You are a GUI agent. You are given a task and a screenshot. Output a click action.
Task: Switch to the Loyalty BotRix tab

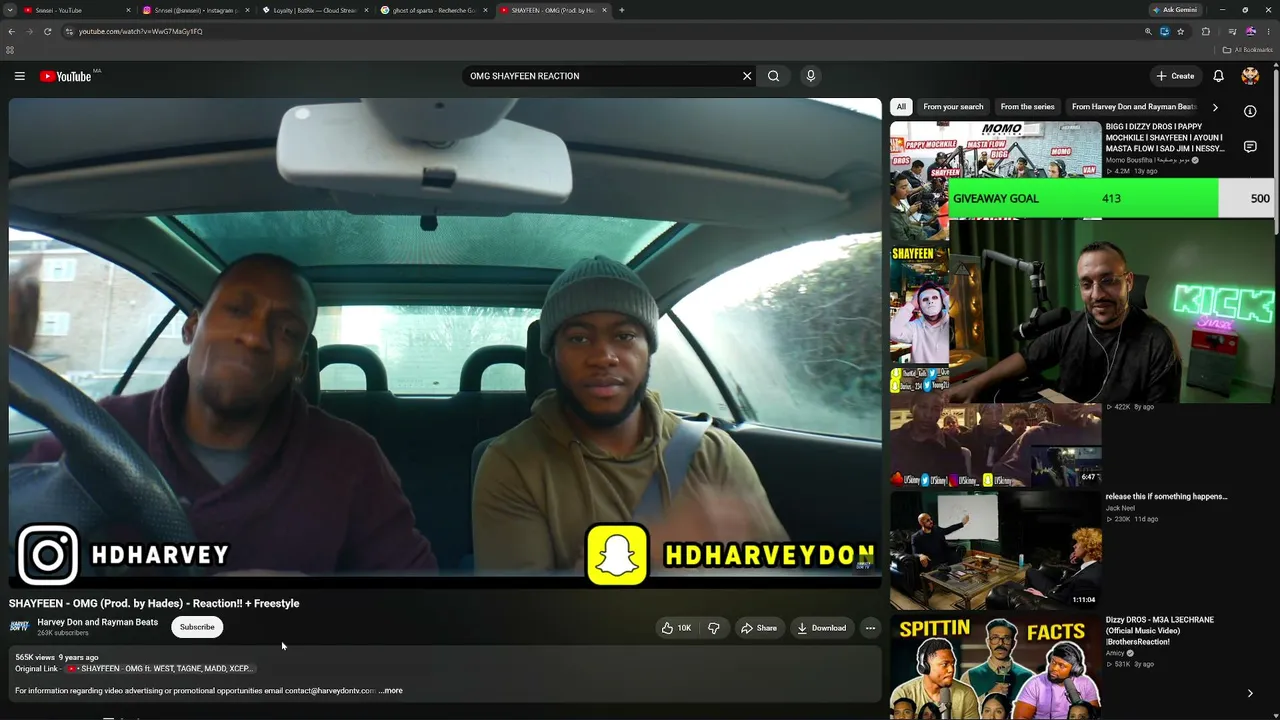click(315, 10)
